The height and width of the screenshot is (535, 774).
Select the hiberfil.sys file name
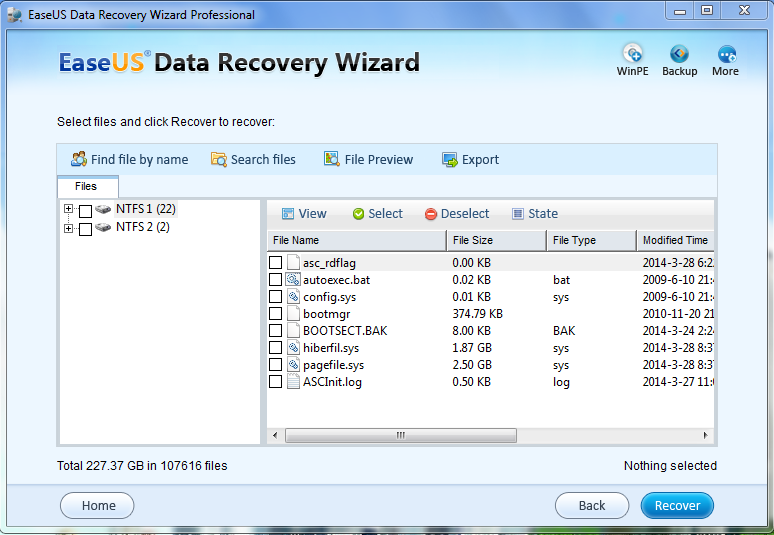(331, 348)
